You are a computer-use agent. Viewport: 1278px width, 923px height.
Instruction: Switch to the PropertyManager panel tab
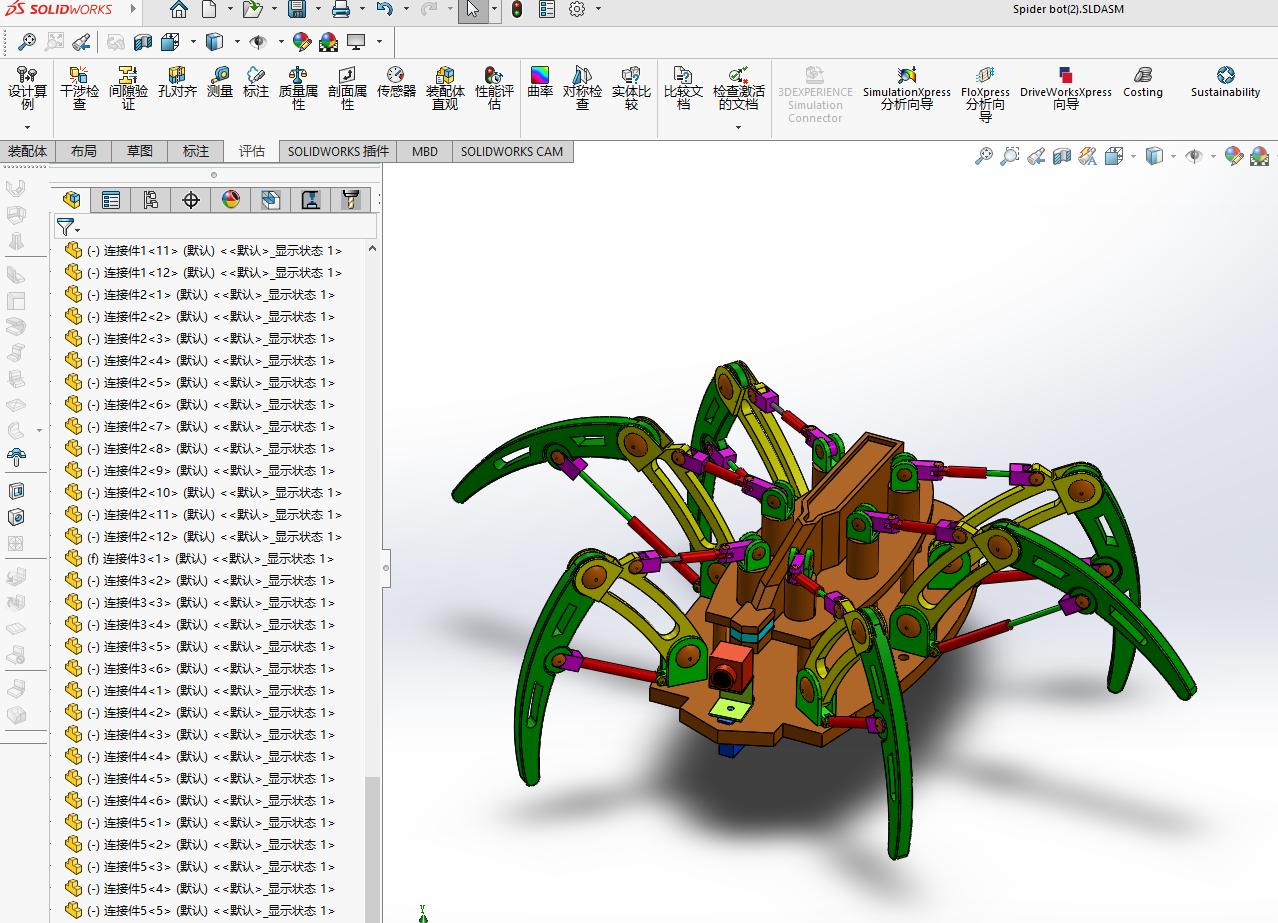pos(111,200)
